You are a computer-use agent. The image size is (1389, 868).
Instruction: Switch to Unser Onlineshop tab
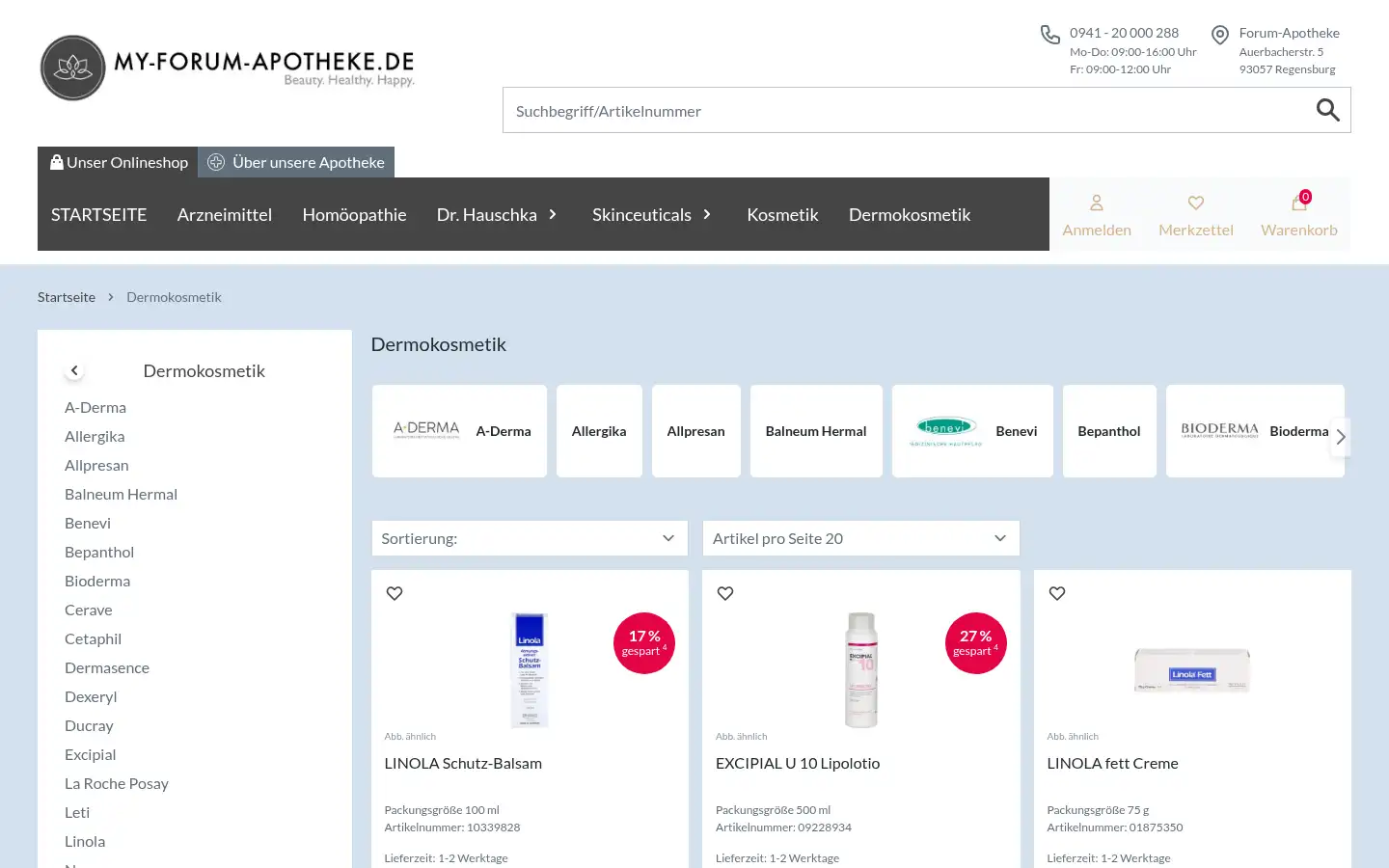pyautogui.click(x=118, y=162)
